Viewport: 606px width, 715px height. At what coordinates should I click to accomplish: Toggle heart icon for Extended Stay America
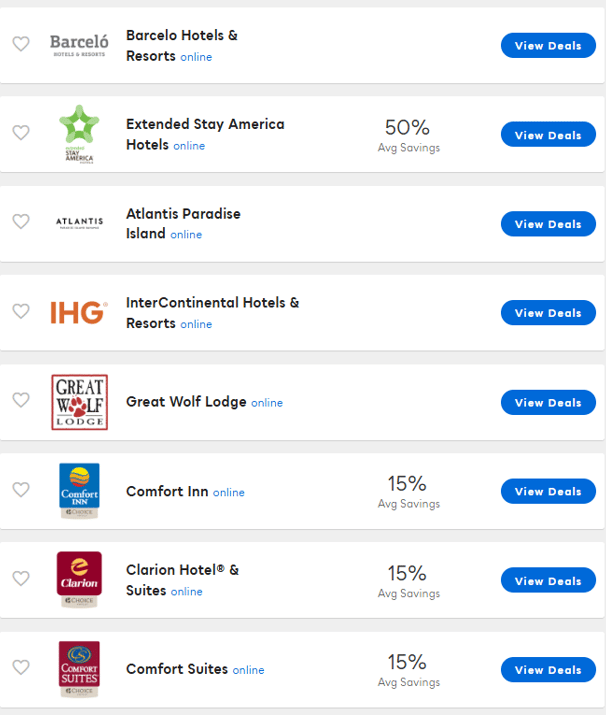21,133
